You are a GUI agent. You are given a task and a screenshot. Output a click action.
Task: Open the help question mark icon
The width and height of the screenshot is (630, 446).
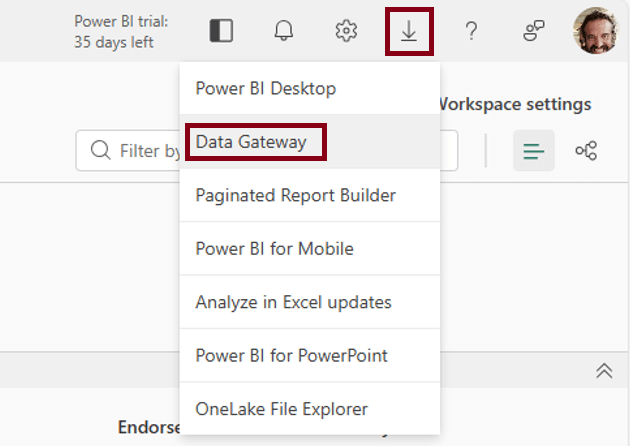pyautogui.click(x=471, y=31)
